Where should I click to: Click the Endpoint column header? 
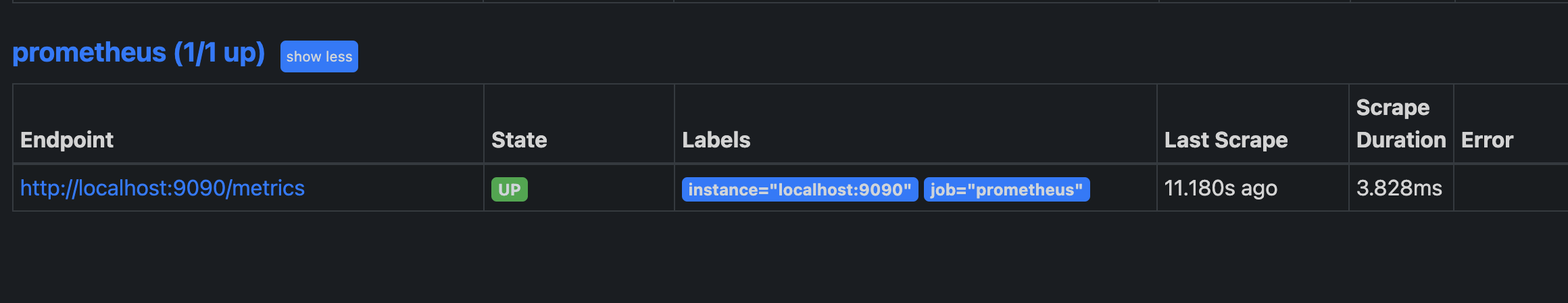(x=67, y=140)
